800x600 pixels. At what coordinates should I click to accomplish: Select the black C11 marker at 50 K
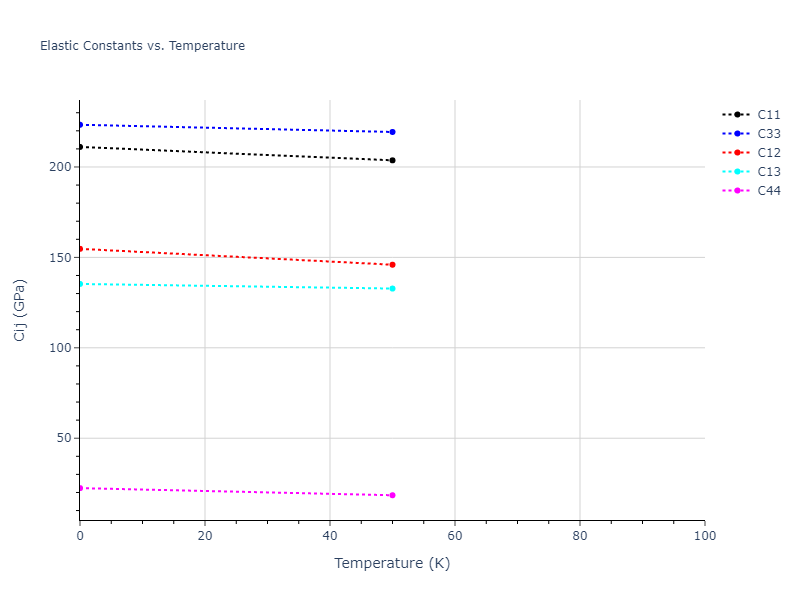tap(392, 160)
